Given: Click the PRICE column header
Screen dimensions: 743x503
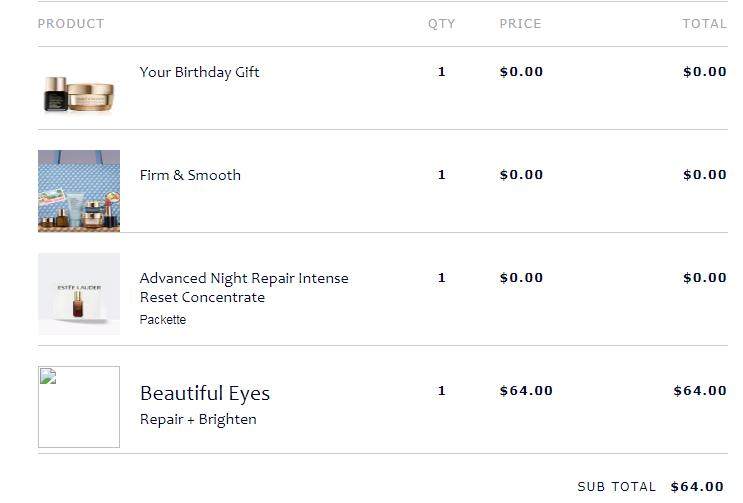Looking at the screenshot, I should coord(520,24).
